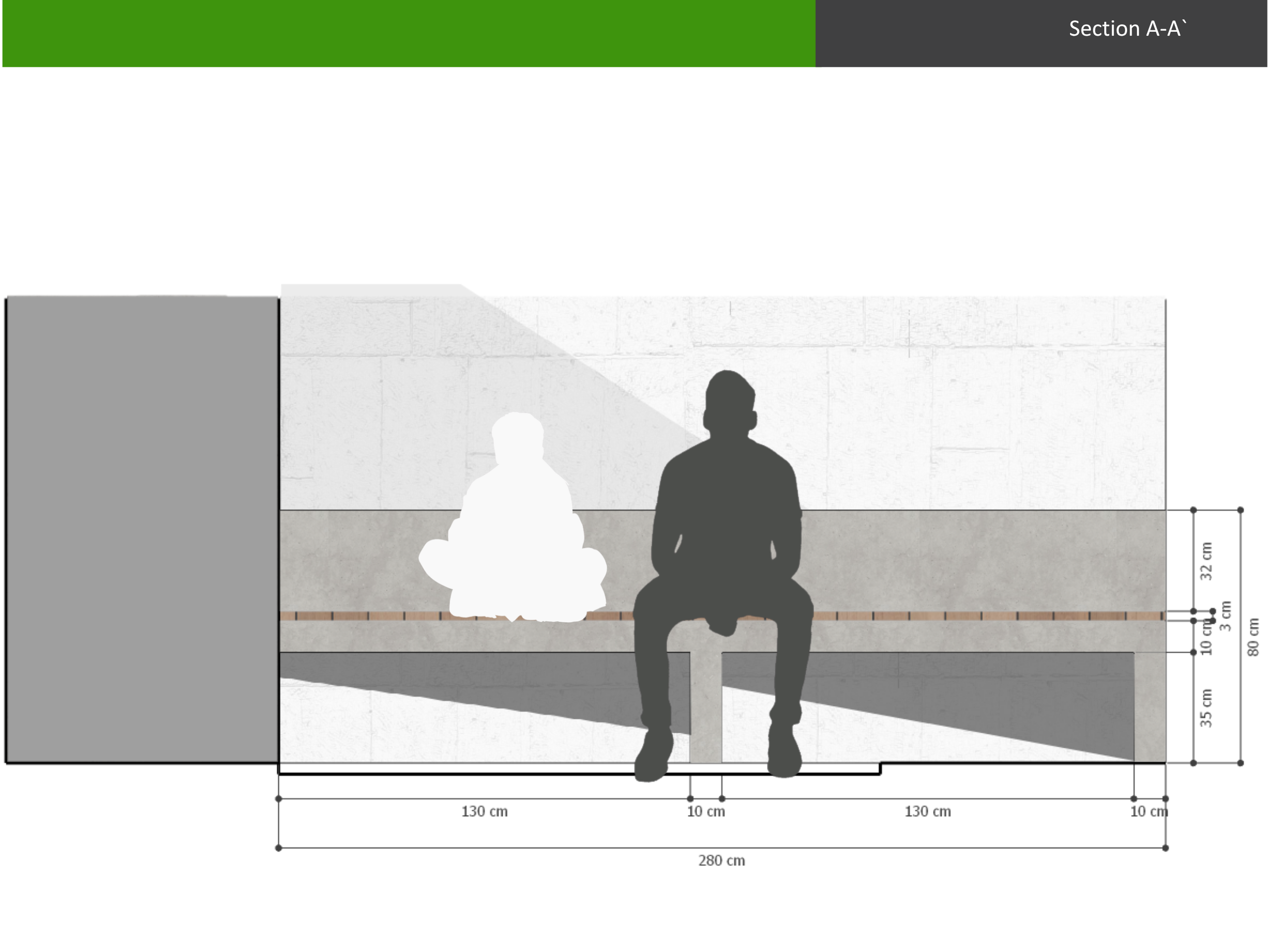Click the right-hand "130 cm" dimension label
The width and height of the screenshot is (1270, 952).
tap(928, 811)
